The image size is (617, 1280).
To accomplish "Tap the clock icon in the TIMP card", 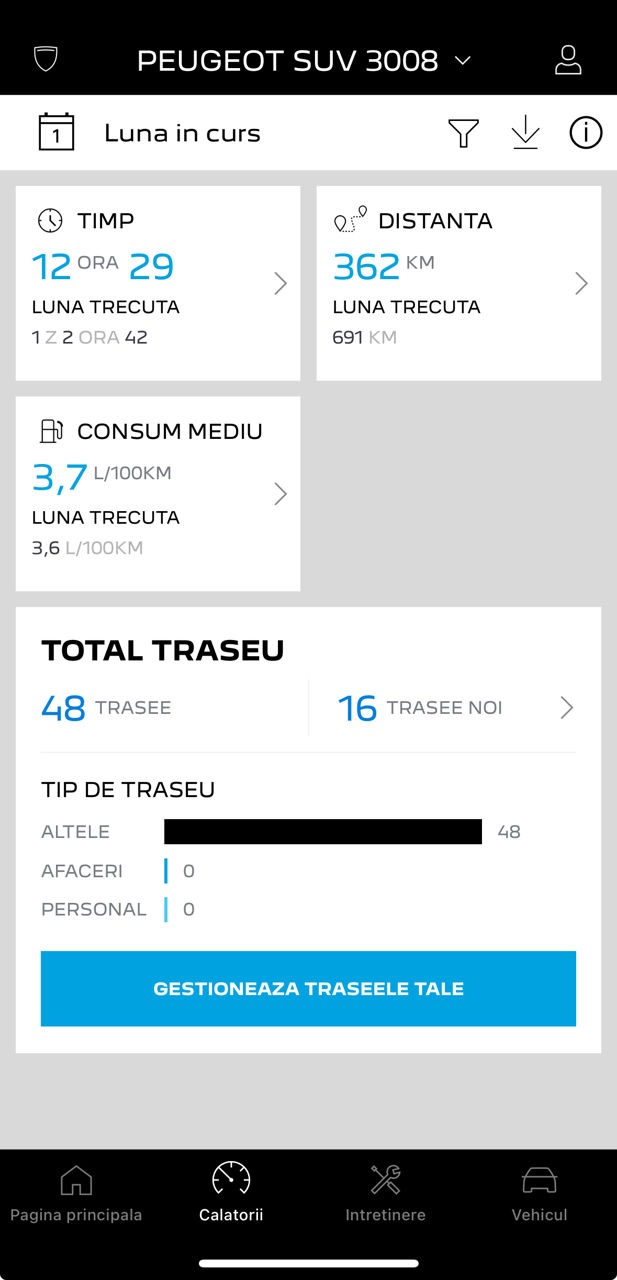I will coord(50,221).
